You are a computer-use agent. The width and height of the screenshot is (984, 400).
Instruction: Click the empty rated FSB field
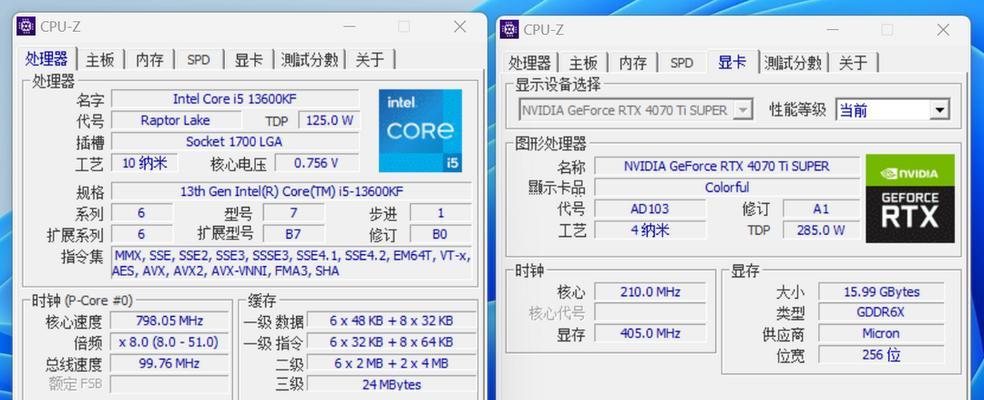coord(169,384)
